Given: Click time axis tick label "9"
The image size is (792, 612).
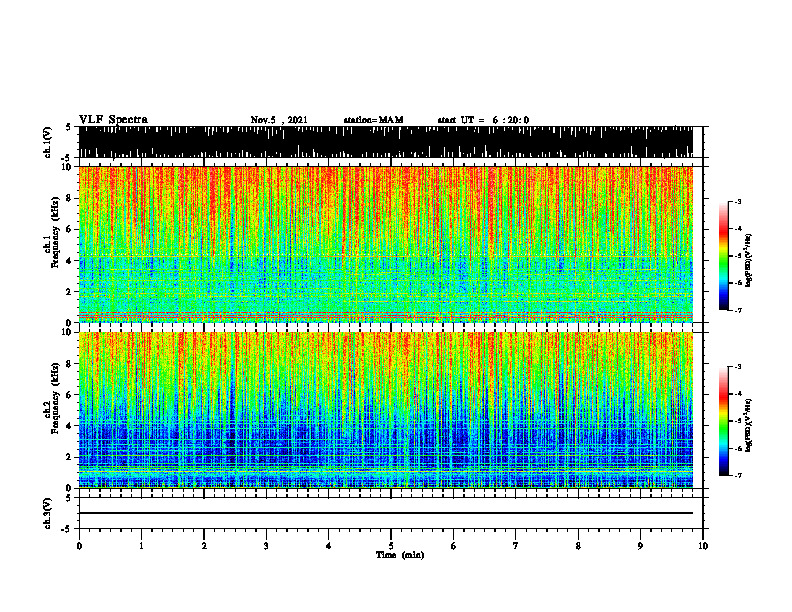Looking at the screenshot, I should tap(640, 546).
